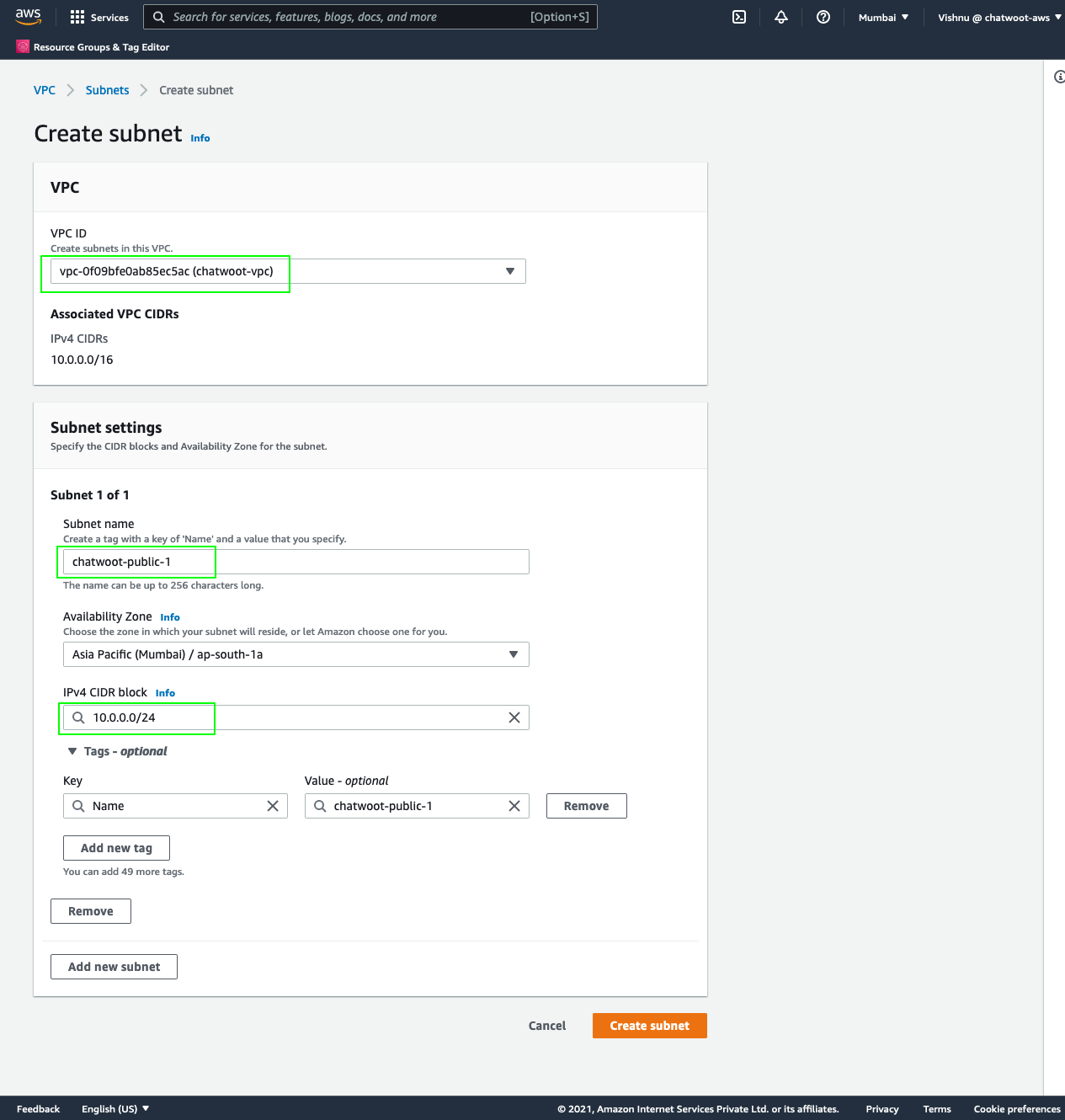
Task: Open AWS CloudShell terminal icon
Action: 739,17
